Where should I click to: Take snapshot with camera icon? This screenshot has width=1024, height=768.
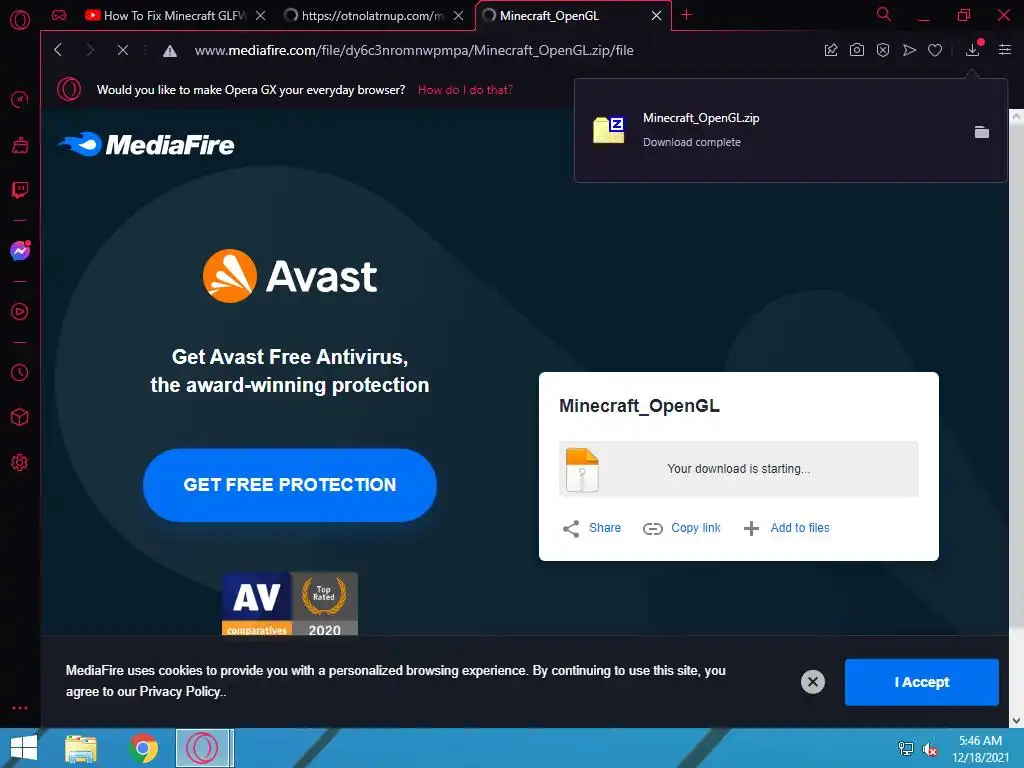click(857, 50)
